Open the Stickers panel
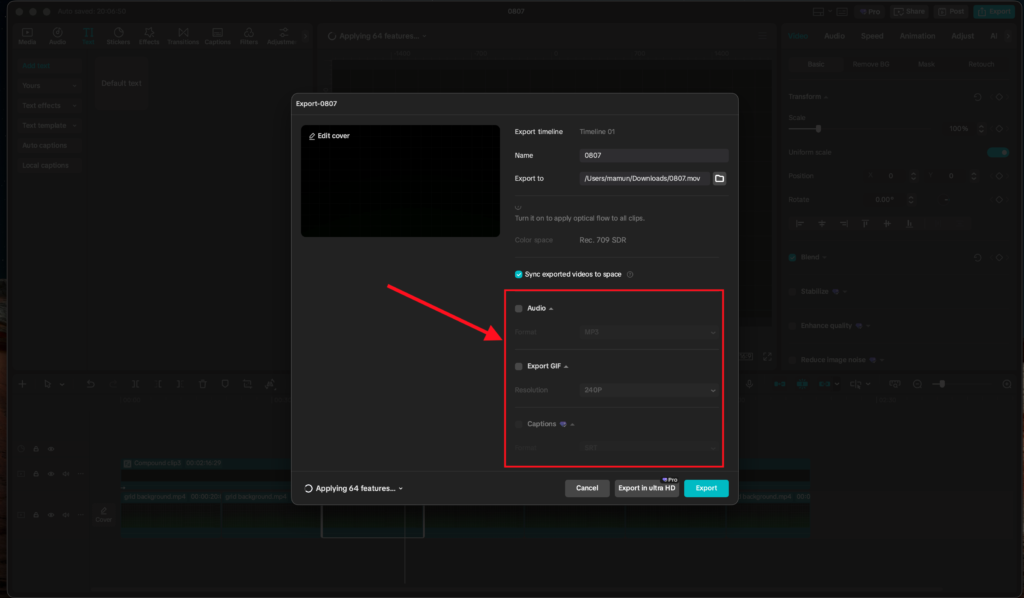The width and height of the screenshot is (1024, 598). tap(118, 36)
